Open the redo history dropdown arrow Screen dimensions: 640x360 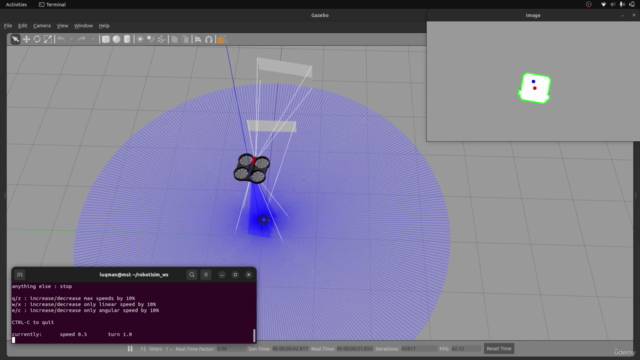[93, 39]
